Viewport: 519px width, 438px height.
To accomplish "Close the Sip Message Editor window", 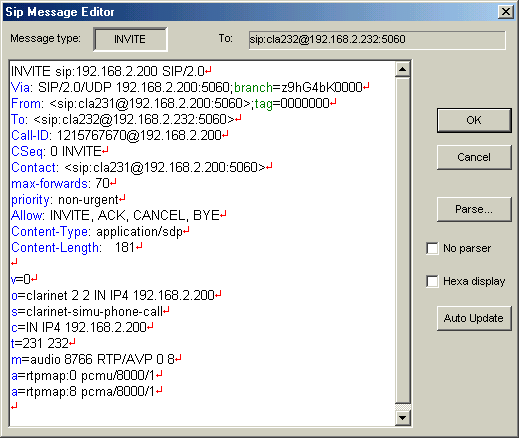I will point(506,12).
